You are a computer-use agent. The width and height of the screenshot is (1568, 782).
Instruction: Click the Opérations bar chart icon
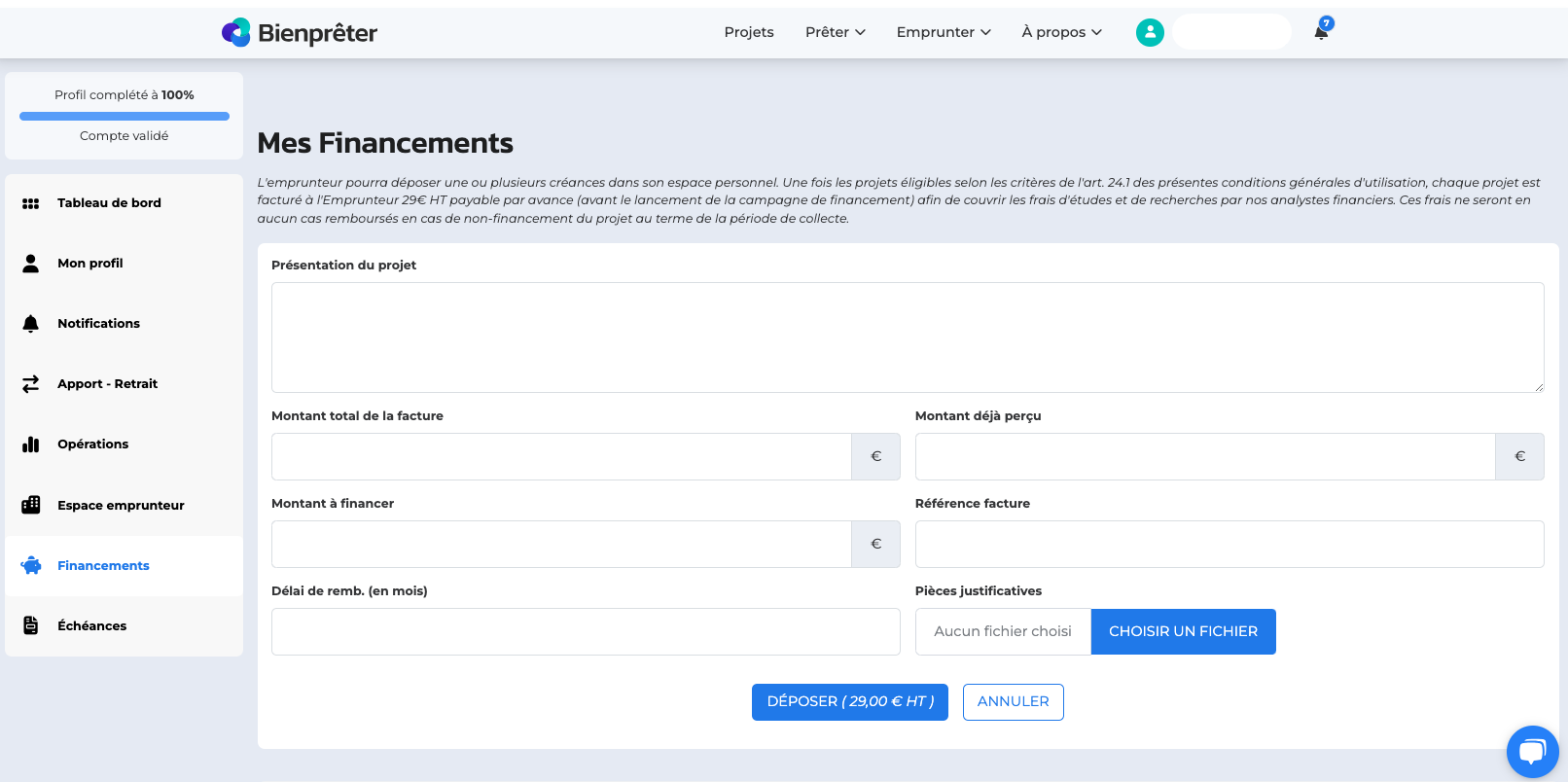click(31, 444)
